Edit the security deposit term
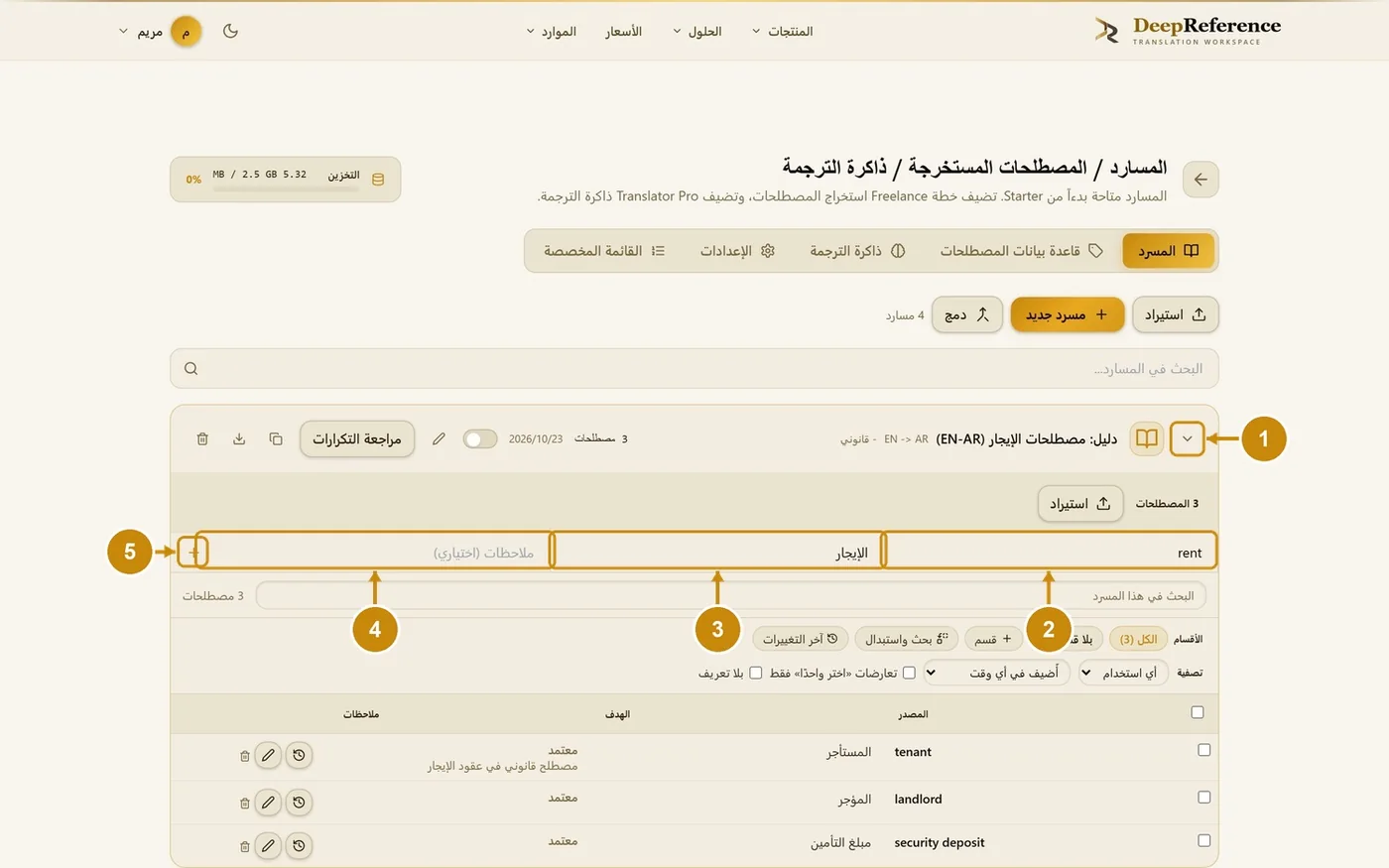Screen dimensions: 1389x868 click(x=268, y=845)
